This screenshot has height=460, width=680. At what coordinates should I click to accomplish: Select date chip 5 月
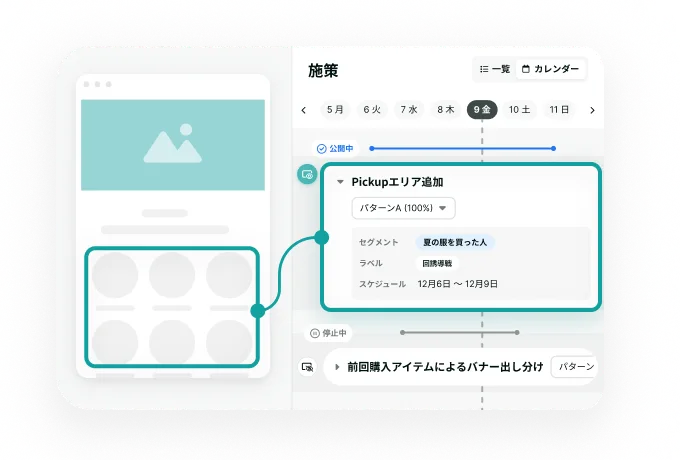point(335,110)
